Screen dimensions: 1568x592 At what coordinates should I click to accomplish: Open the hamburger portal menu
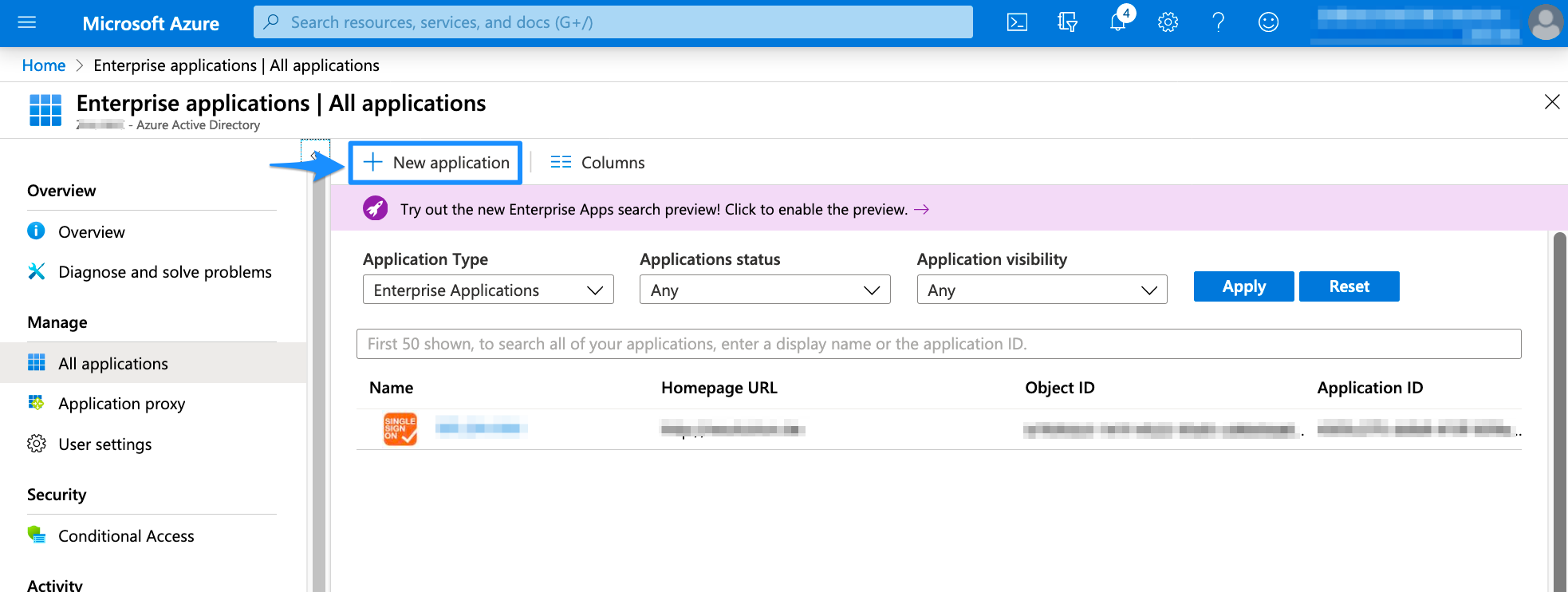[27, 22]
